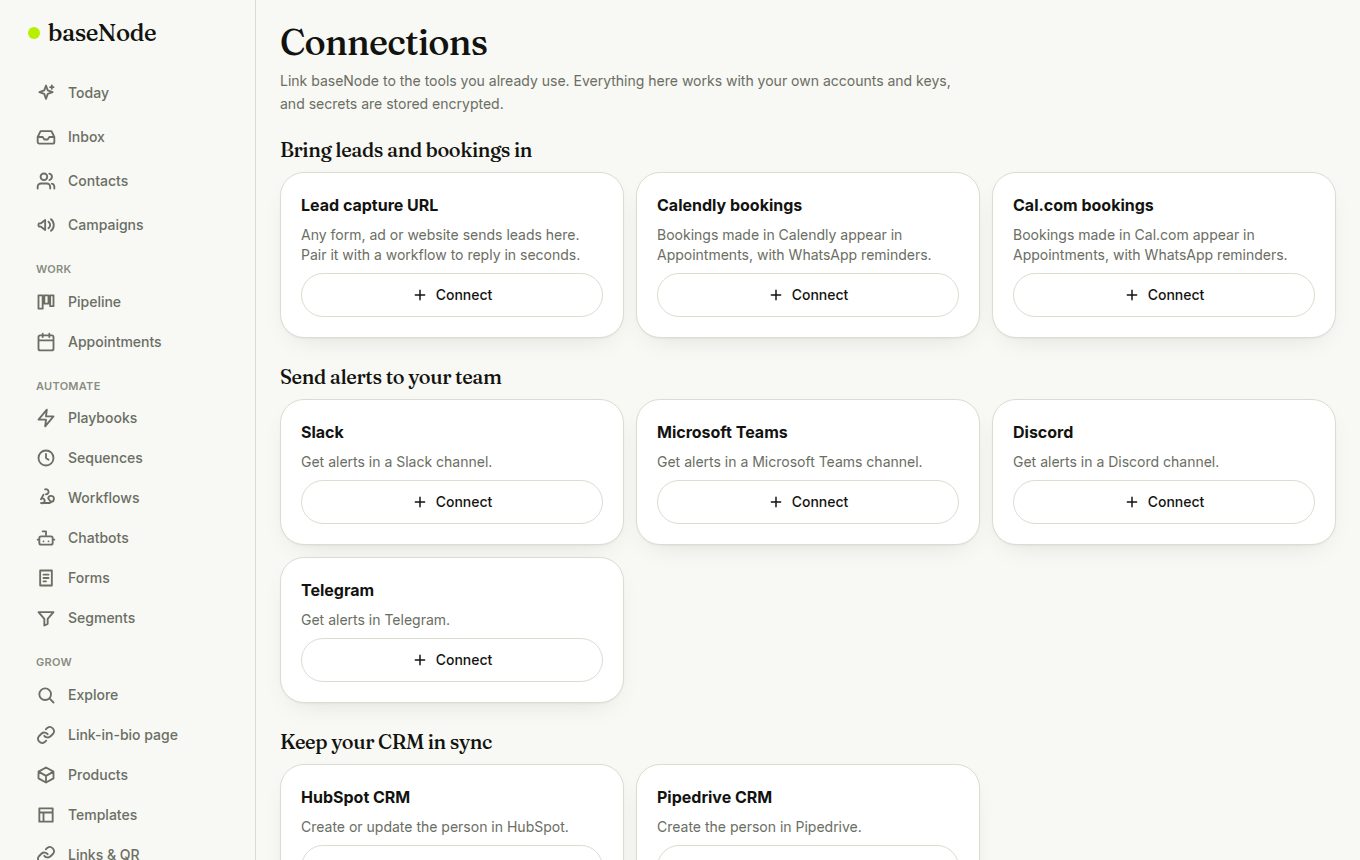
Task: Click the Workflows icon in sidebar
Action: (x=46, y=498)
